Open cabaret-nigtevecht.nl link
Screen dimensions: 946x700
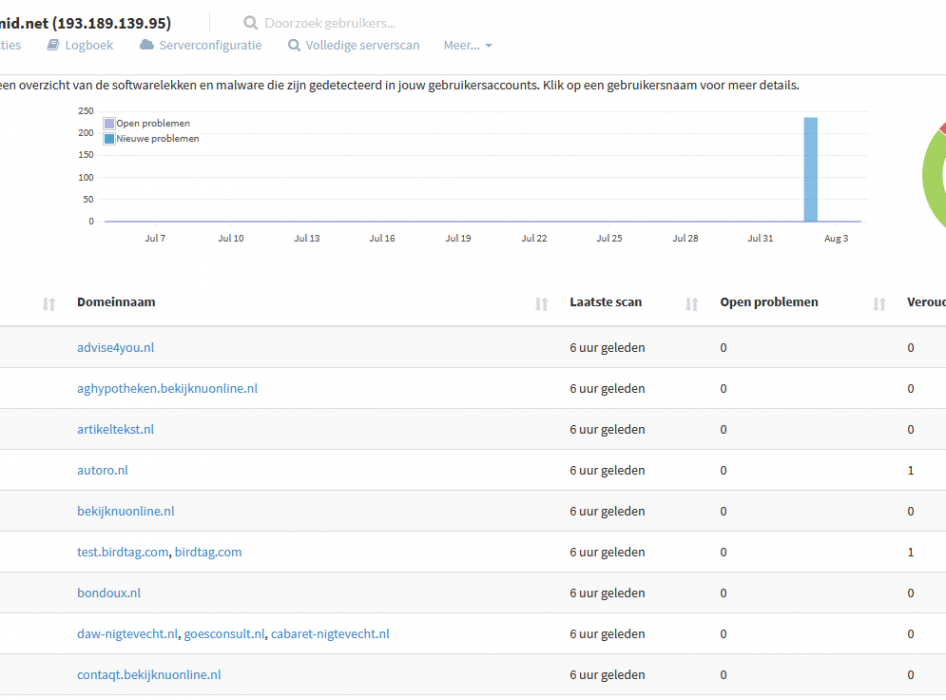pyautogui.click(x=330, y=634)
